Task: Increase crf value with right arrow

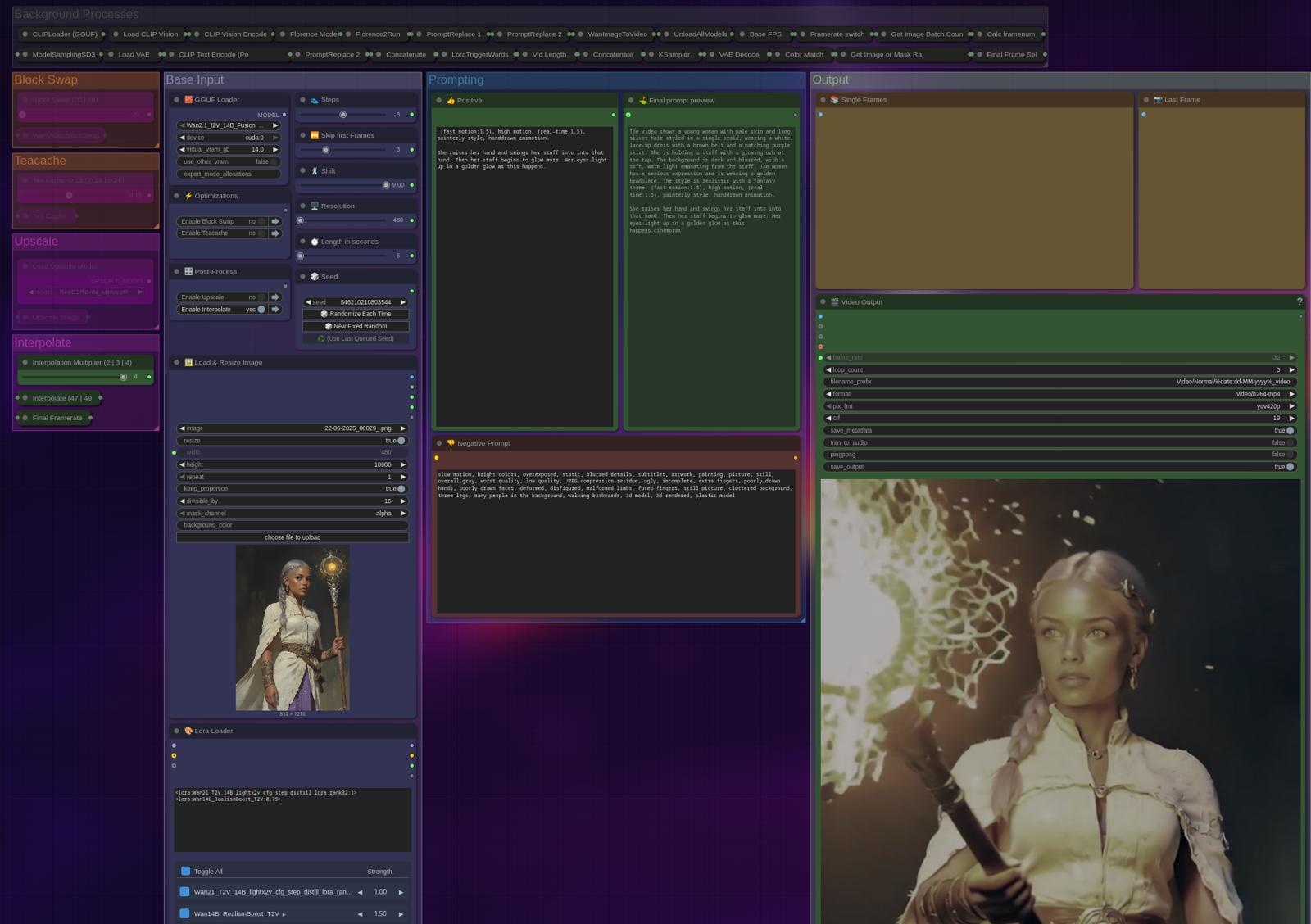Action: click(x=1292, y=419)
